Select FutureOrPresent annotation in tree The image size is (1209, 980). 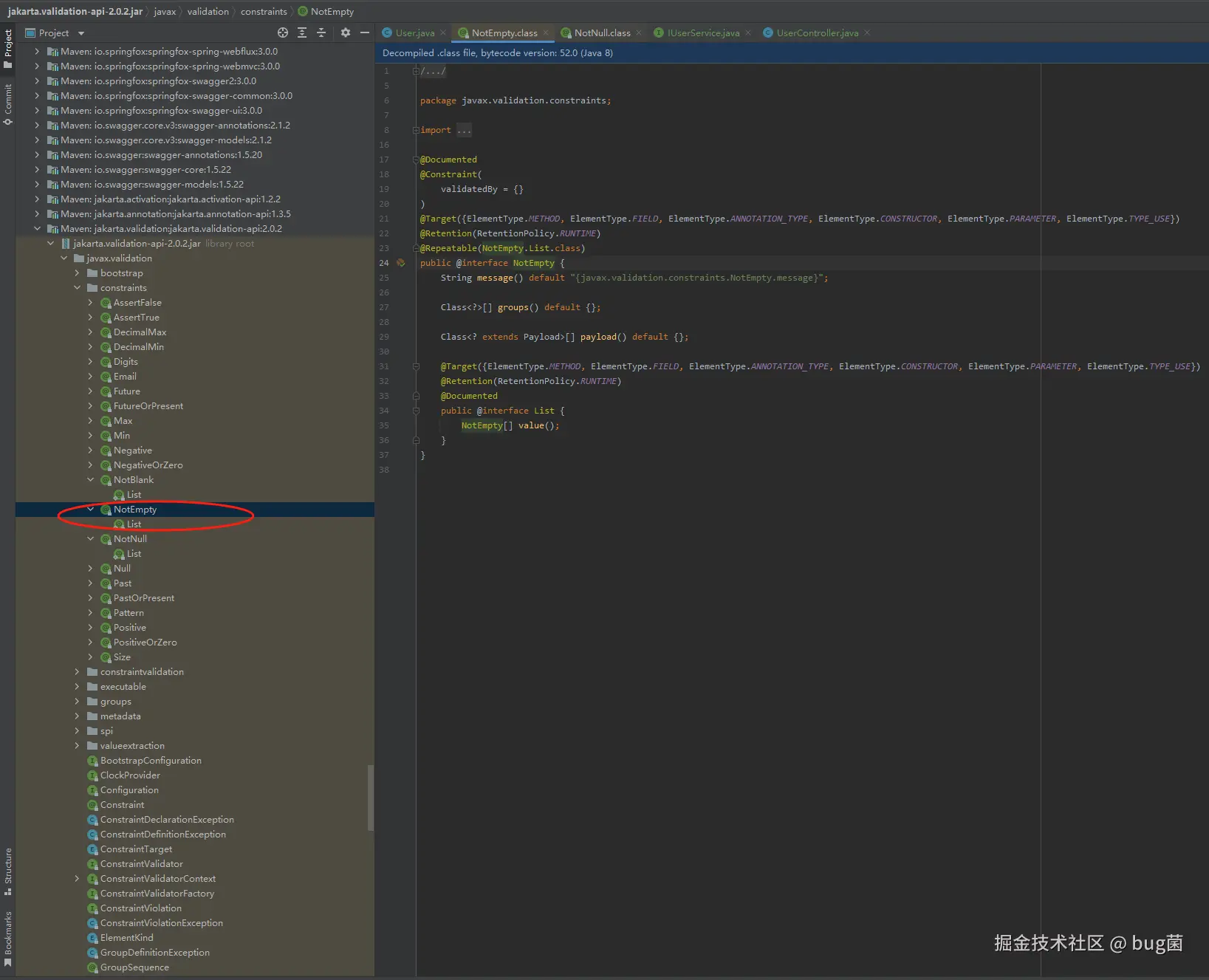pos(148,406)
